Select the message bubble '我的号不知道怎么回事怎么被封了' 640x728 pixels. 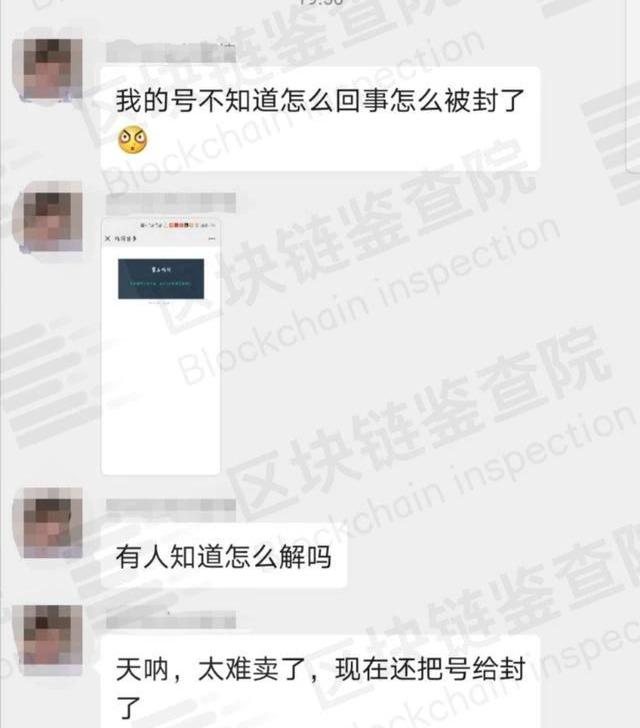coord(320,119)
